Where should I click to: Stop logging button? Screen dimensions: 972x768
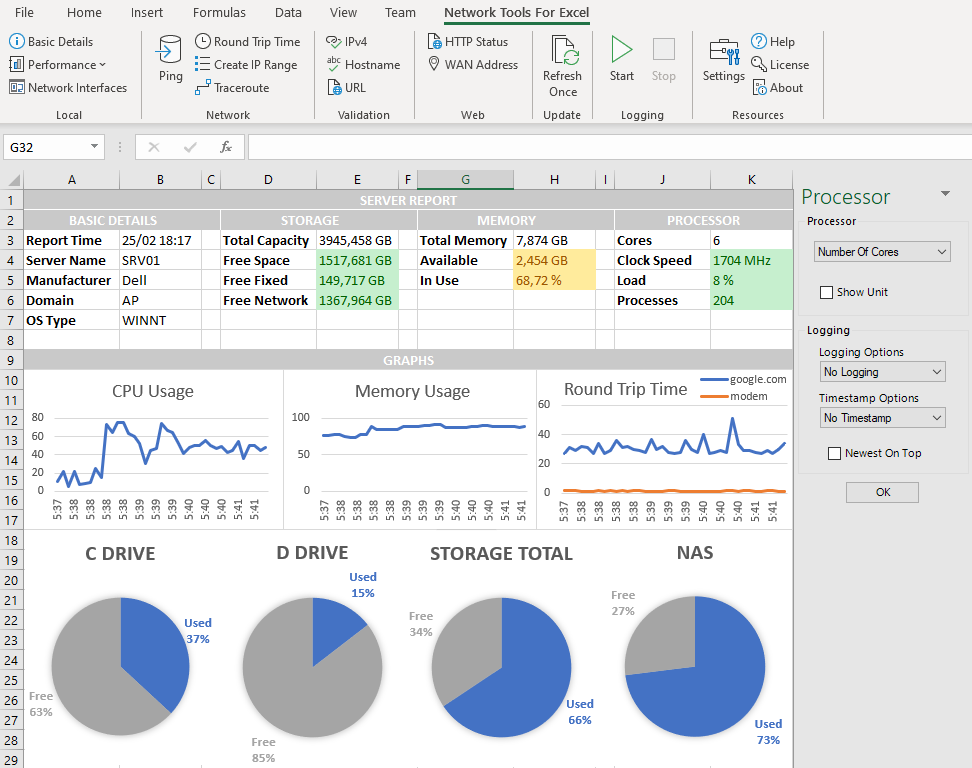[663, 59]
